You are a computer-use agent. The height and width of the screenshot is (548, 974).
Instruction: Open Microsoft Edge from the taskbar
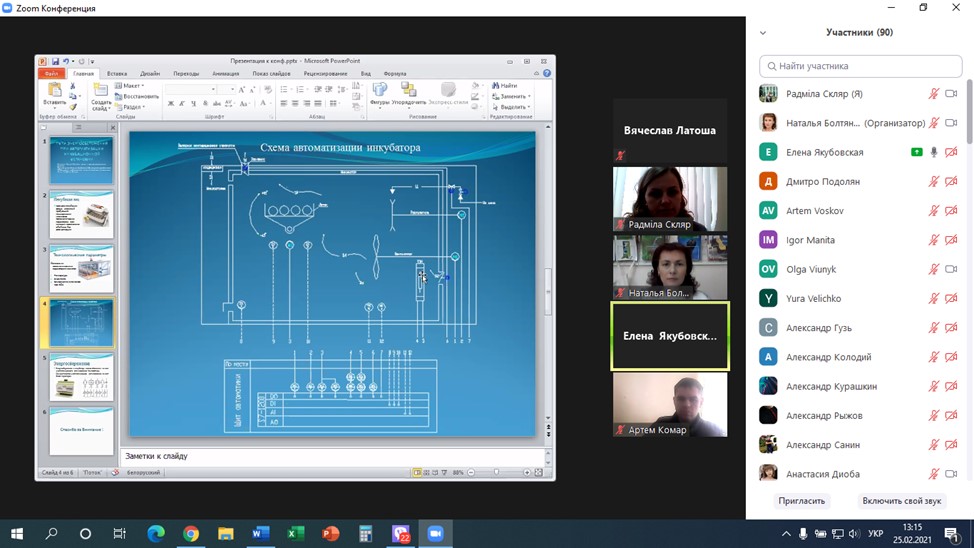coord(156,534)
